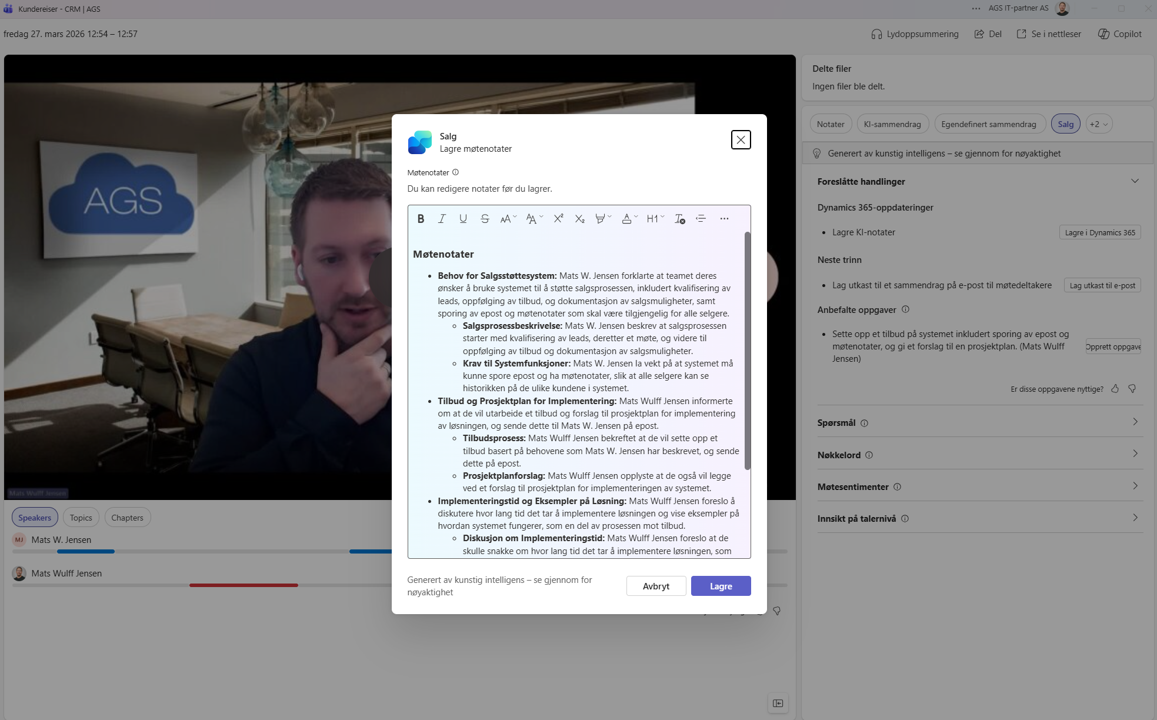This screenshot has width=1157, height=720.
Task: Clear formatting with the eraser-T icon
Action: pos(679,219)
